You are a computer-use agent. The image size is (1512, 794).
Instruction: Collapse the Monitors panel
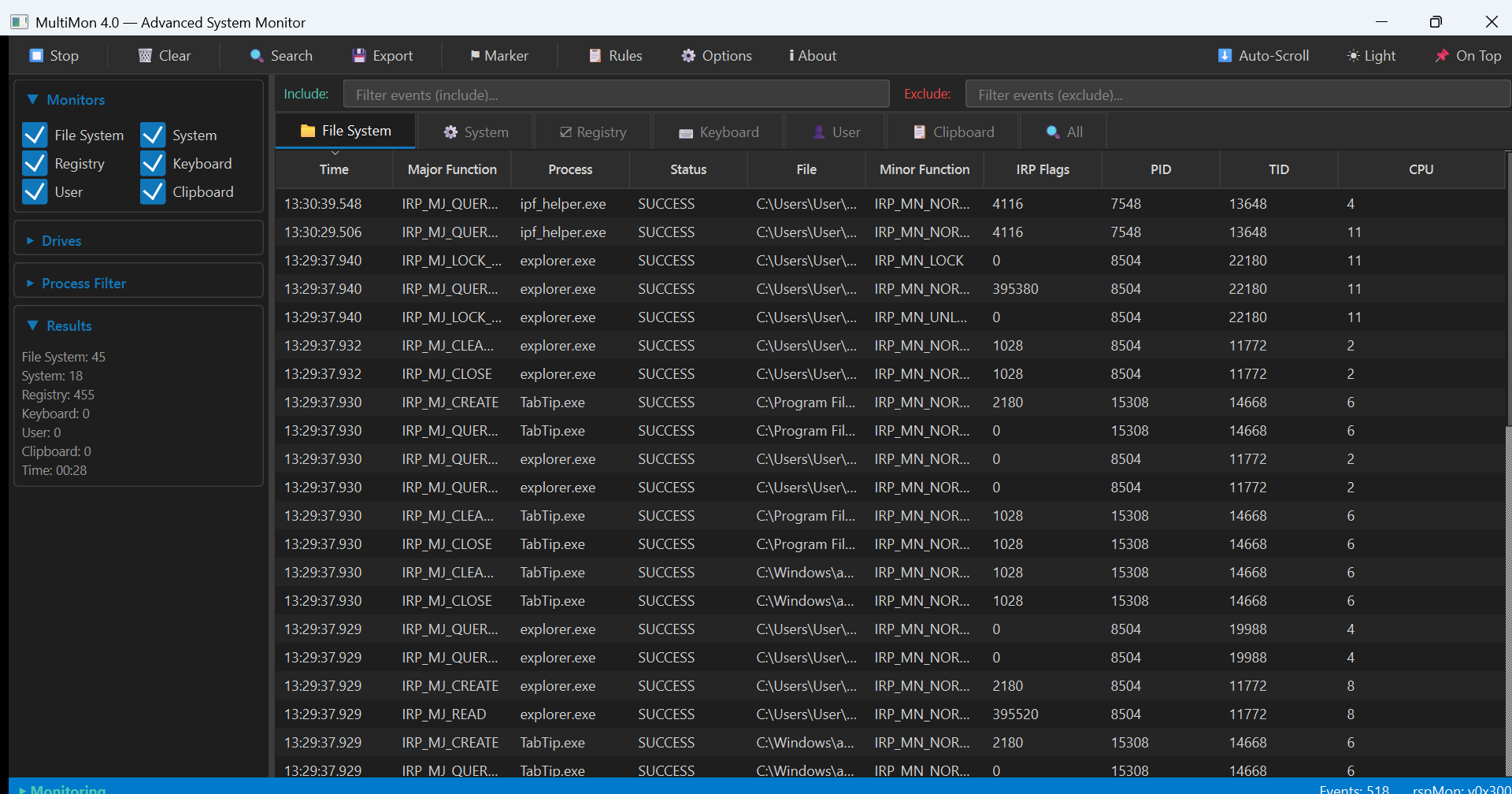coord(32,100)
